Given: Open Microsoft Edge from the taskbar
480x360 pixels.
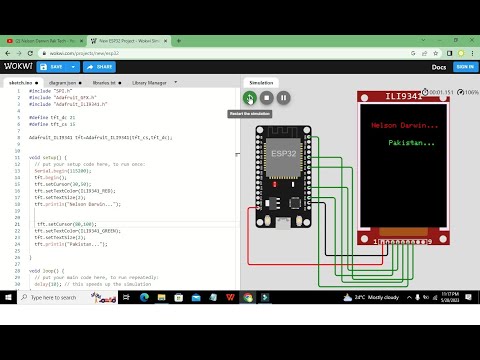Looking at the screenshot, I should click(x=144, y=297).
